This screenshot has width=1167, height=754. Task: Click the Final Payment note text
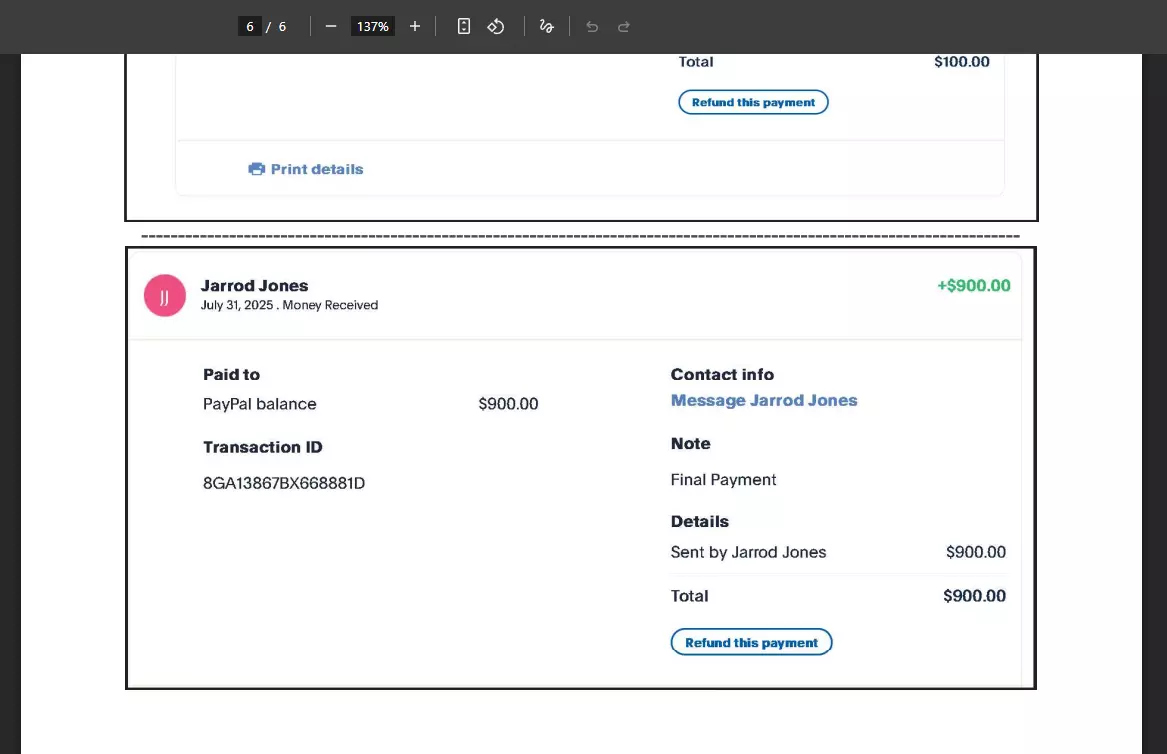pos(723,480)
